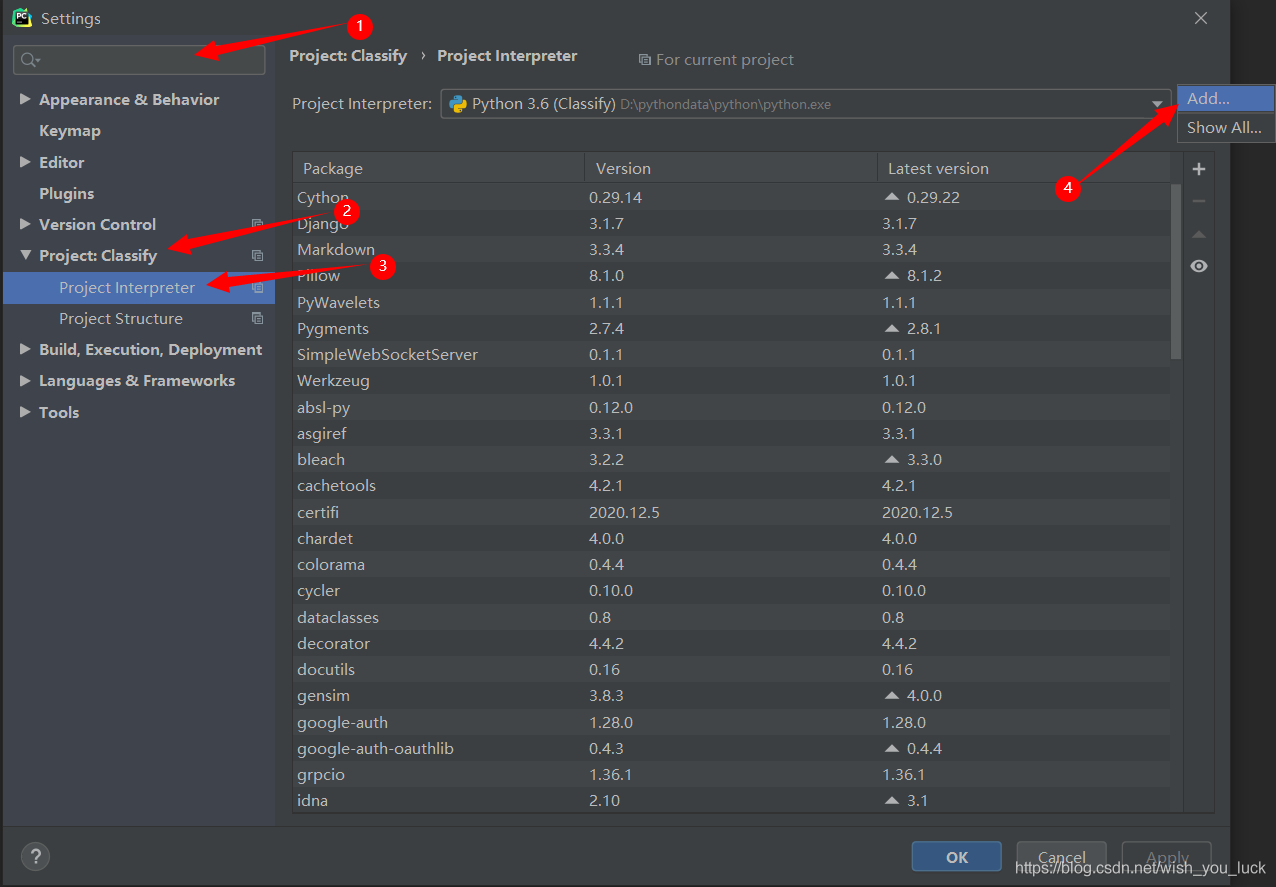Select Add... from interpreter menu
Screen dimensions: 1276x887
[1226, 99]
